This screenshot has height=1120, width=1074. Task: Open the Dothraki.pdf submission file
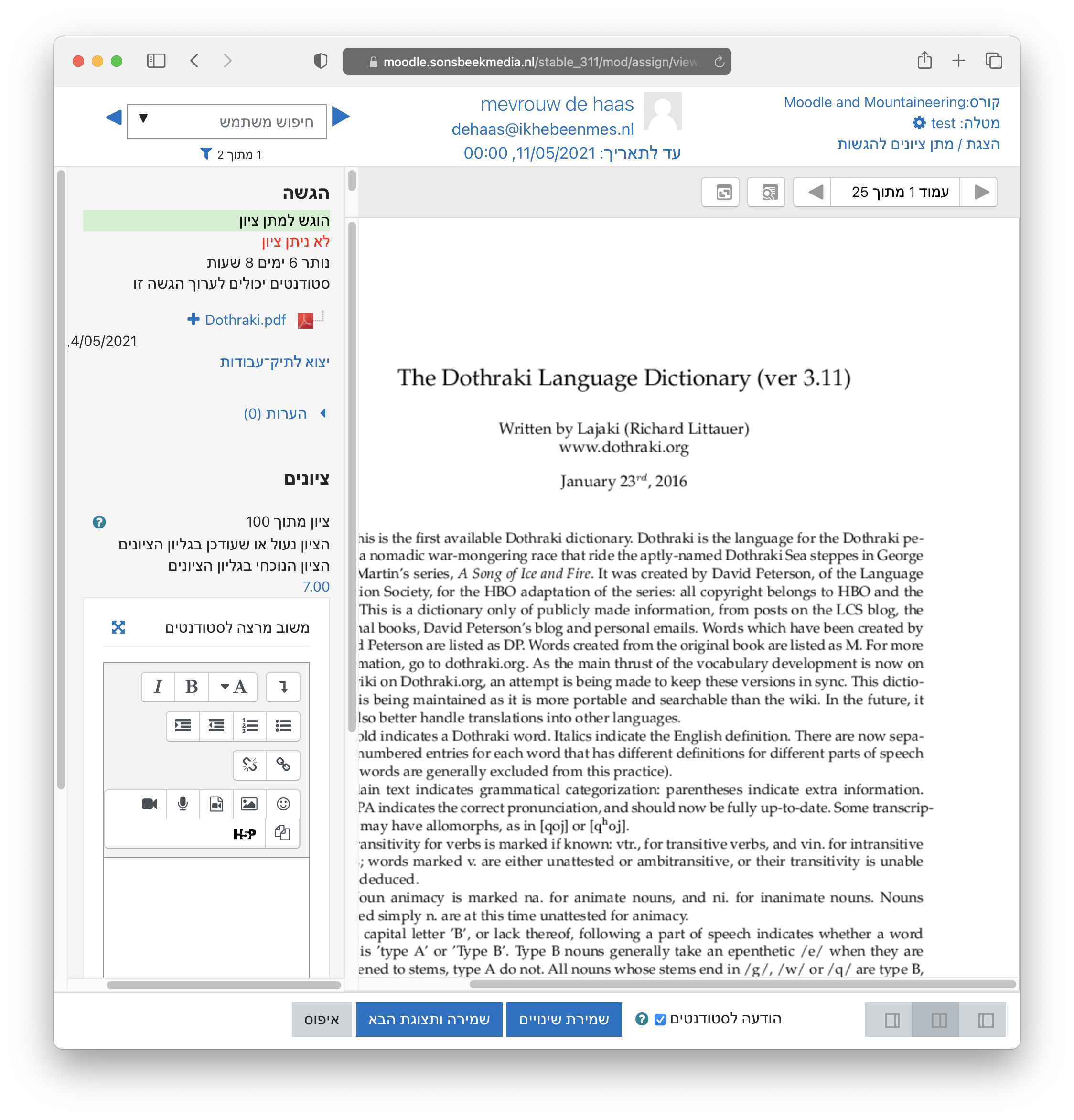click(245, 320)
